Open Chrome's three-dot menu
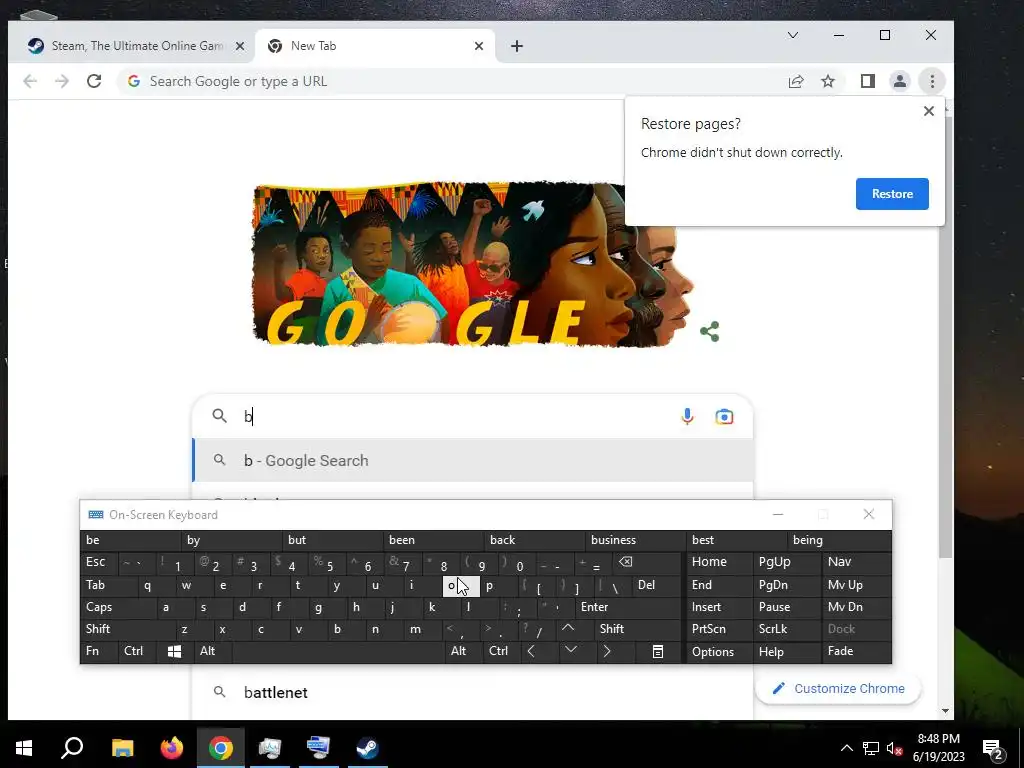 coord(932,81)
